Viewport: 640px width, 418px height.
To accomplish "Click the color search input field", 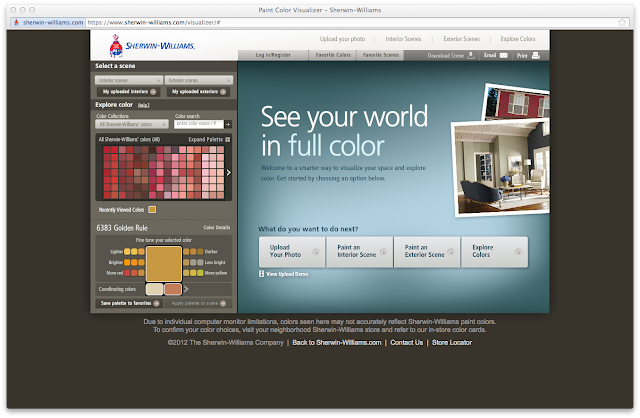I will (x=199, y=124).
